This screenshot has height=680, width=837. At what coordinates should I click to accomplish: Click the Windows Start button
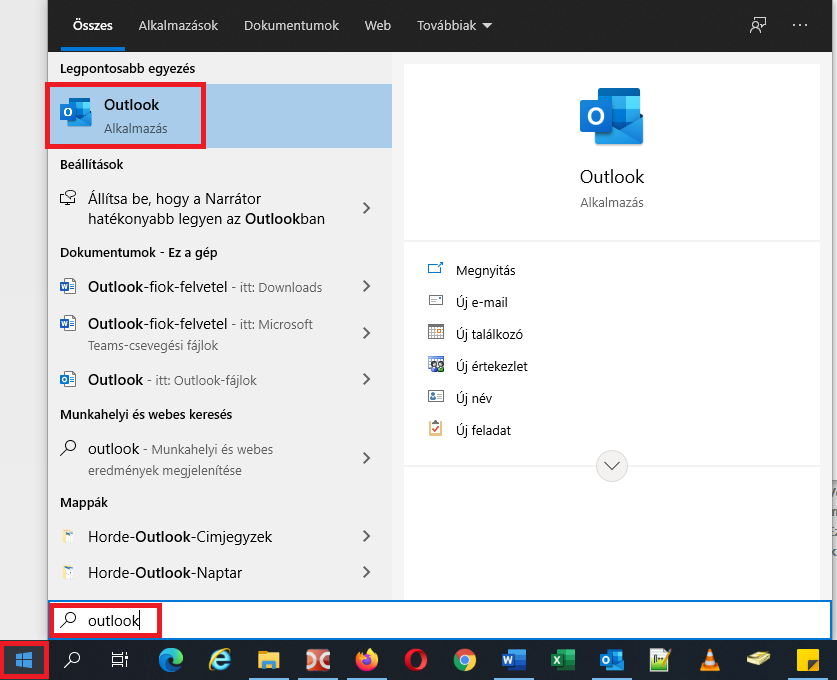[x=24, y=660]
